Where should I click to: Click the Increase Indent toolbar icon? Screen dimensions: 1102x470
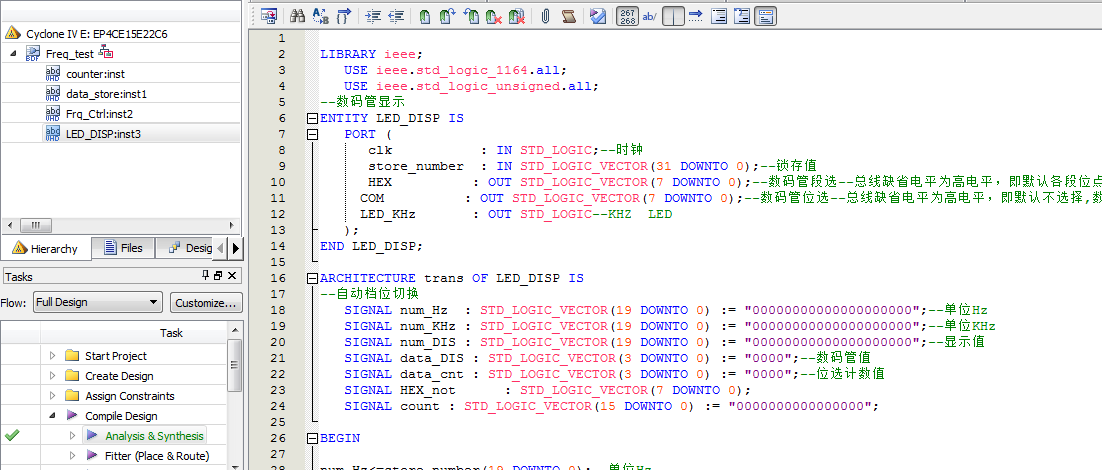click(373, 16)
